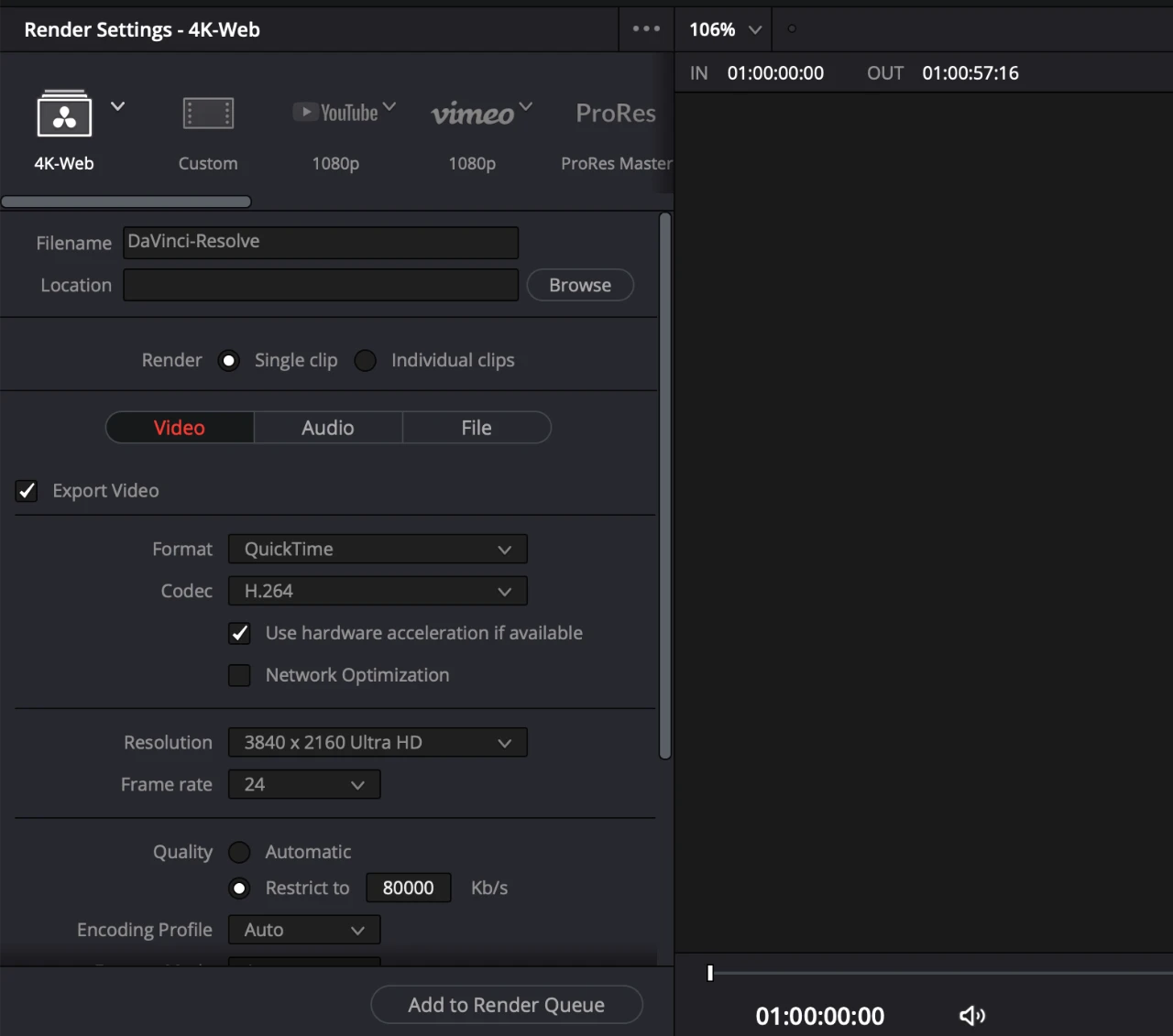The width and height of the screenshot is (1173, 1036).
Task: Select the 4K-Web render preset icon
Action: coord(63,115)
